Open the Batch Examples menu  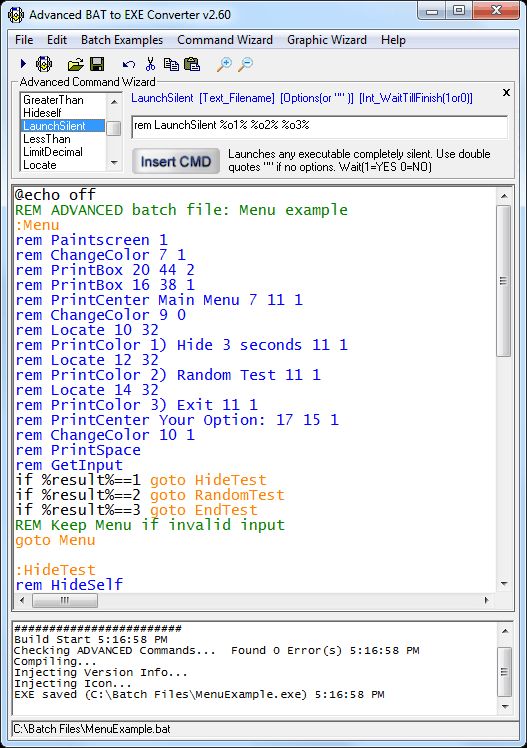click(122, 40)
